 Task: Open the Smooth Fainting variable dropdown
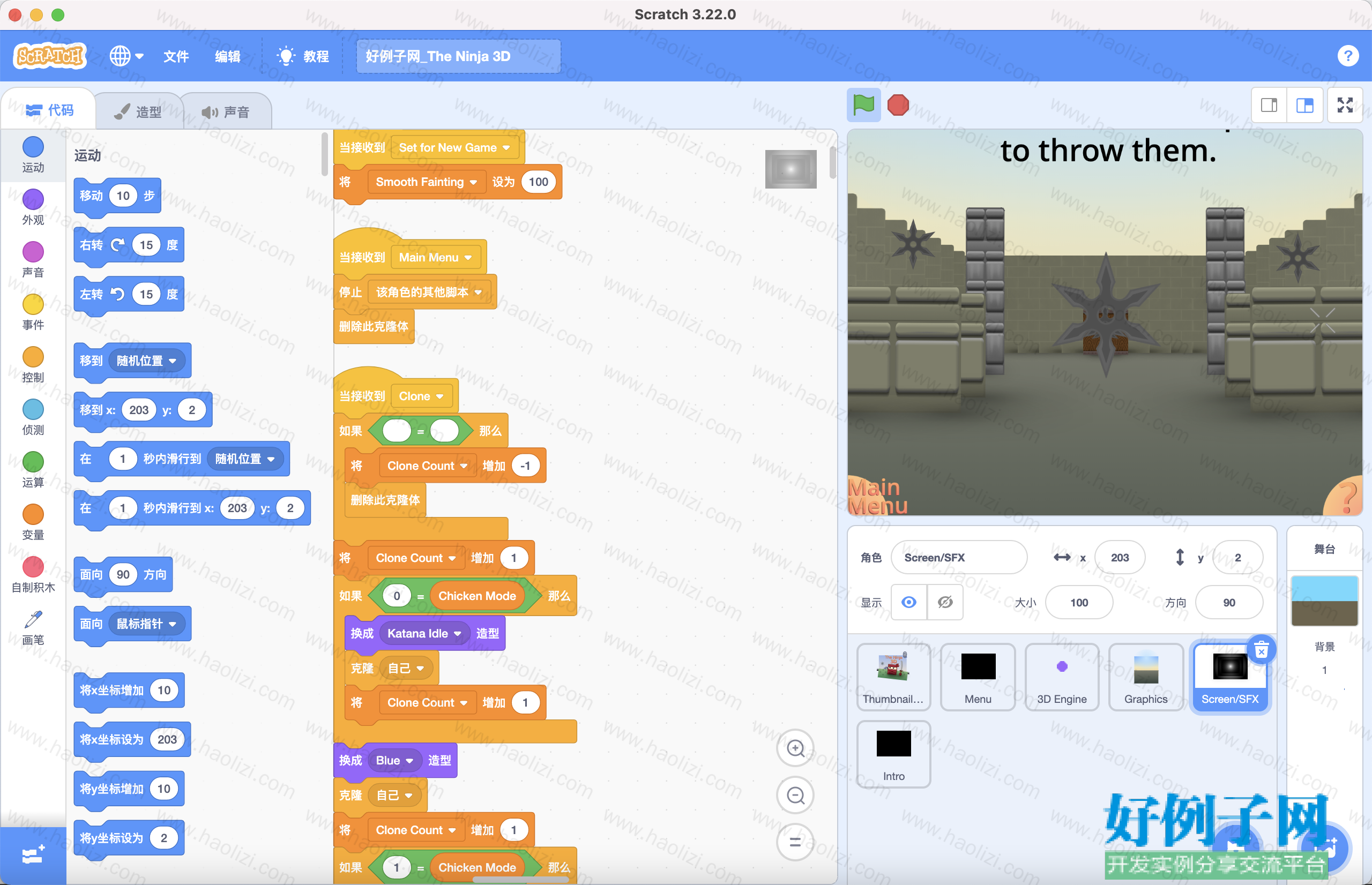tap(426, 182)
